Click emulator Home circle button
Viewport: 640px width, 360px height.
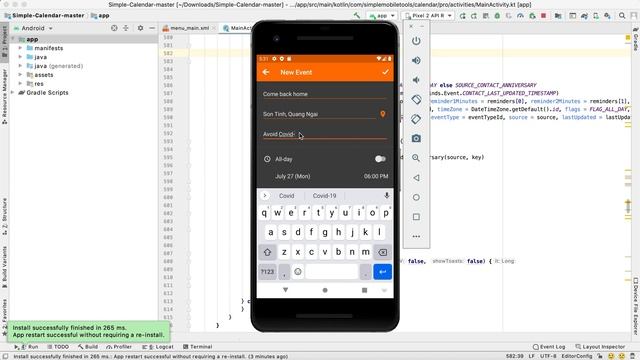(x=416, y=197)
